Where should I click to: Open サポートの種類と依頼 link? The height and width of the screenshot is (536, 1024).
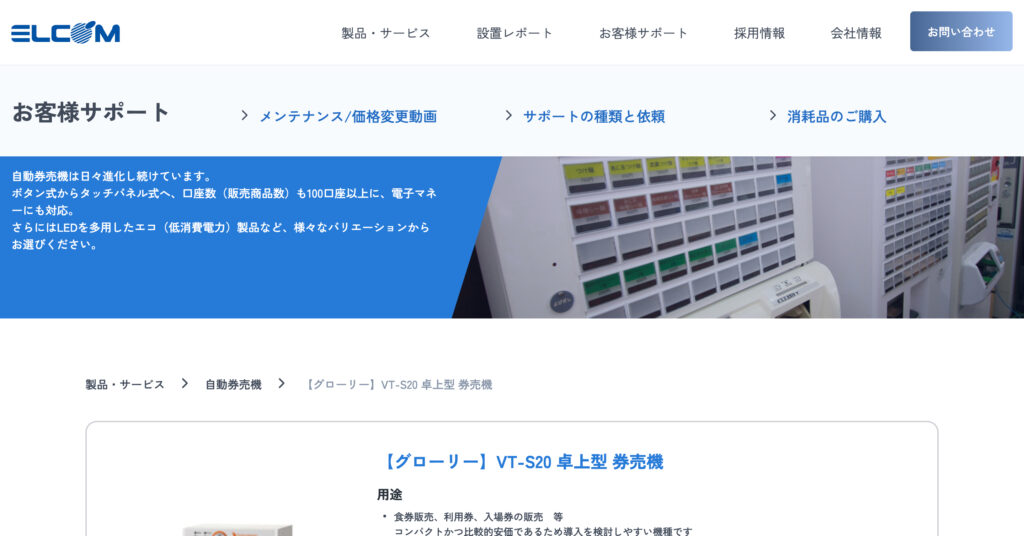point(594,116)
